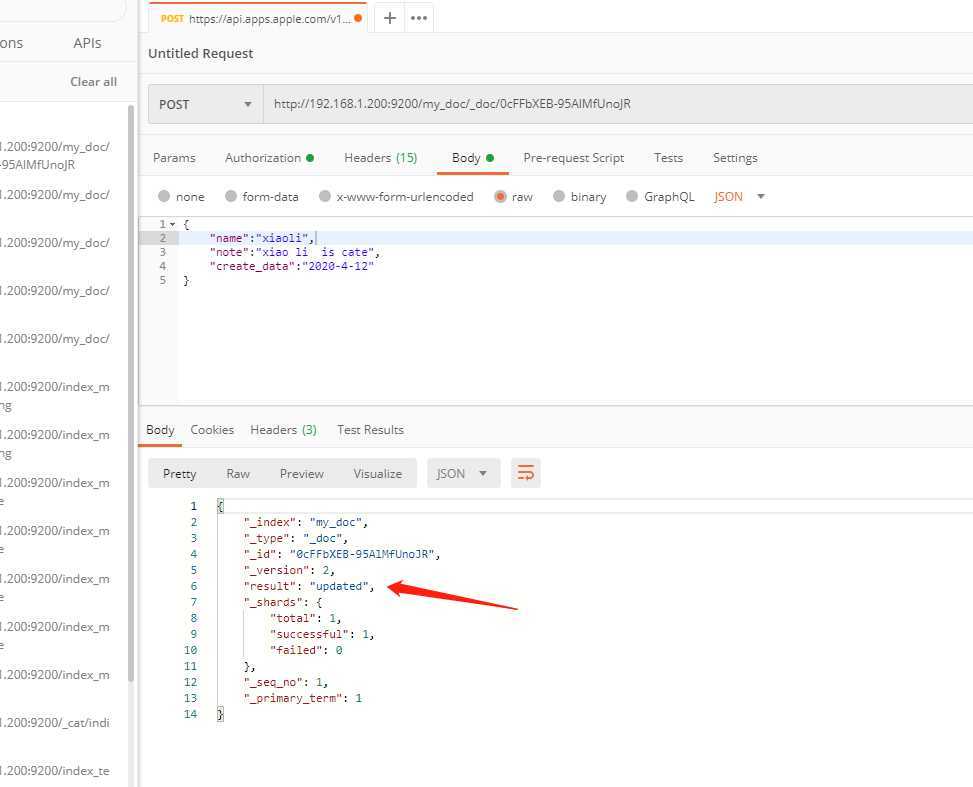Click the "_index": "my_doc" response line
Image resolution: width=973 pixels, height=787 pixels.
point(306,522)
